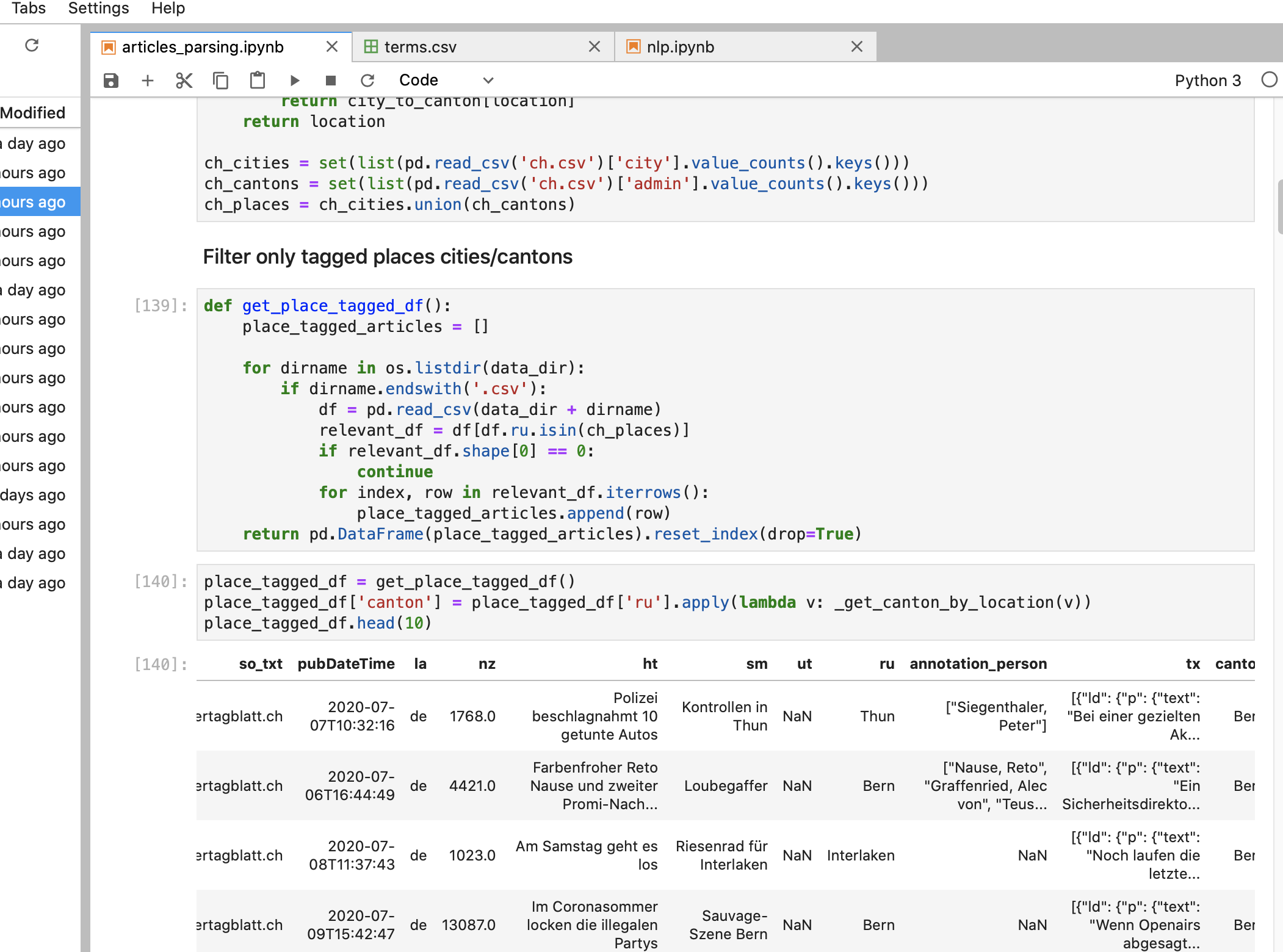Viewport: 1283px width, 952px height.
Task: Run the selected cell
Action: pos(295,81)
